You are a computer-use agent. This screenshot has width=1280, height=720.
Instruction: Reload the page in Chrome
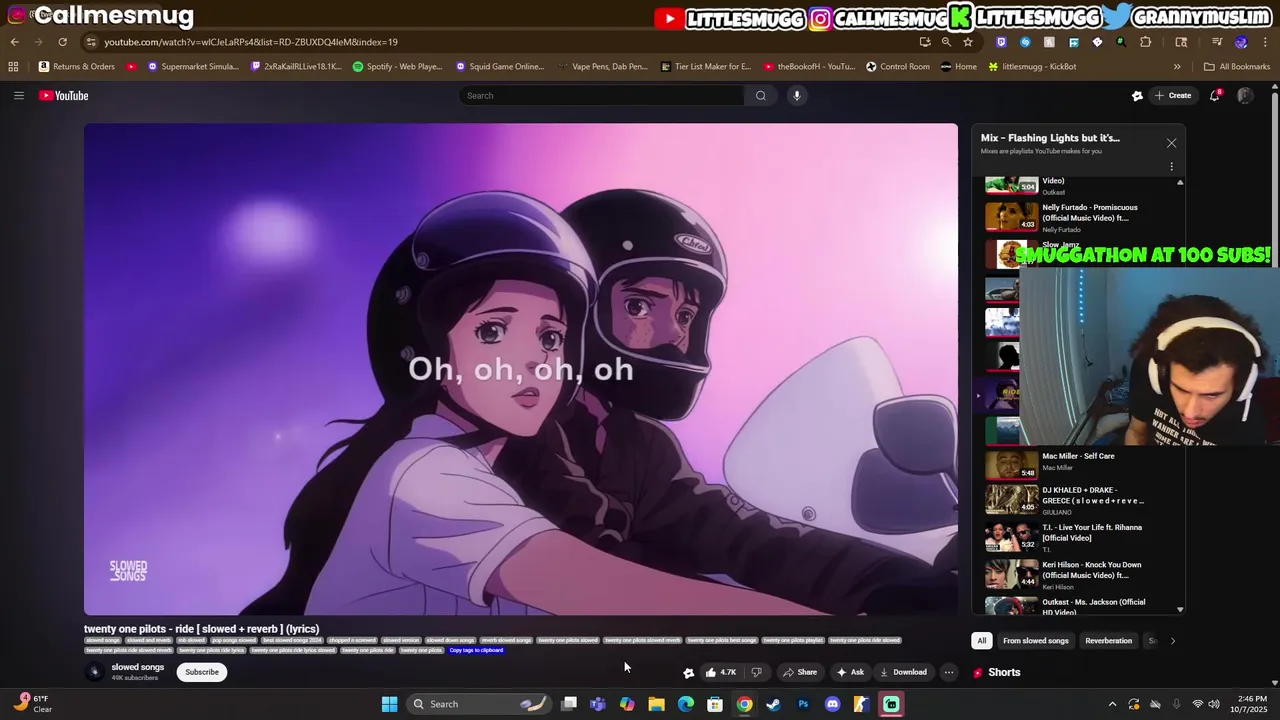[x=62, y=42]
